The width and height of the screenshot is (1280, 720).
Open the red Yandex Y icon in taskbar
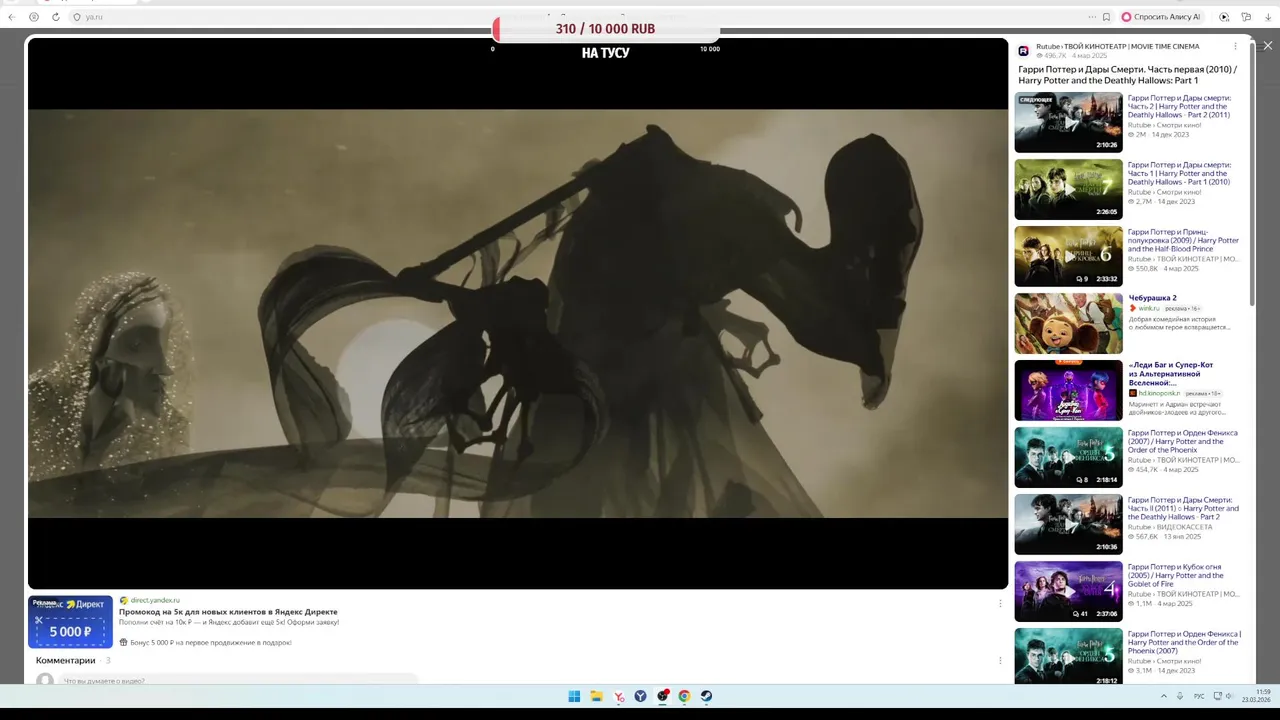[618, 696]
